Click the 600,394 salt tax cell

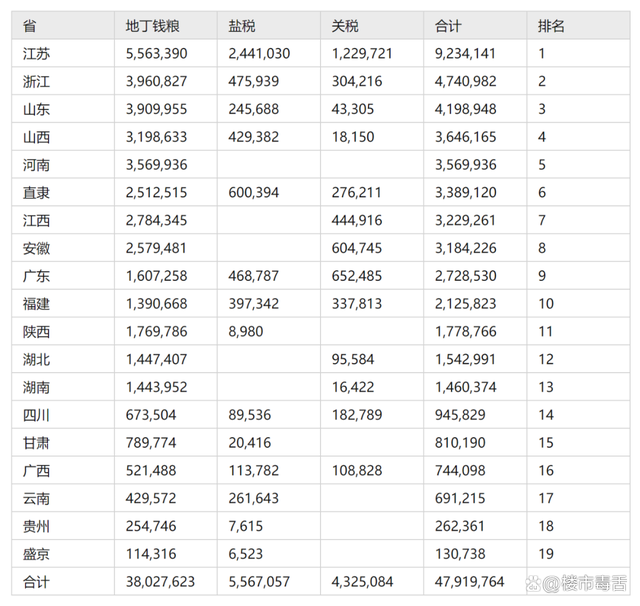(259, 192)
